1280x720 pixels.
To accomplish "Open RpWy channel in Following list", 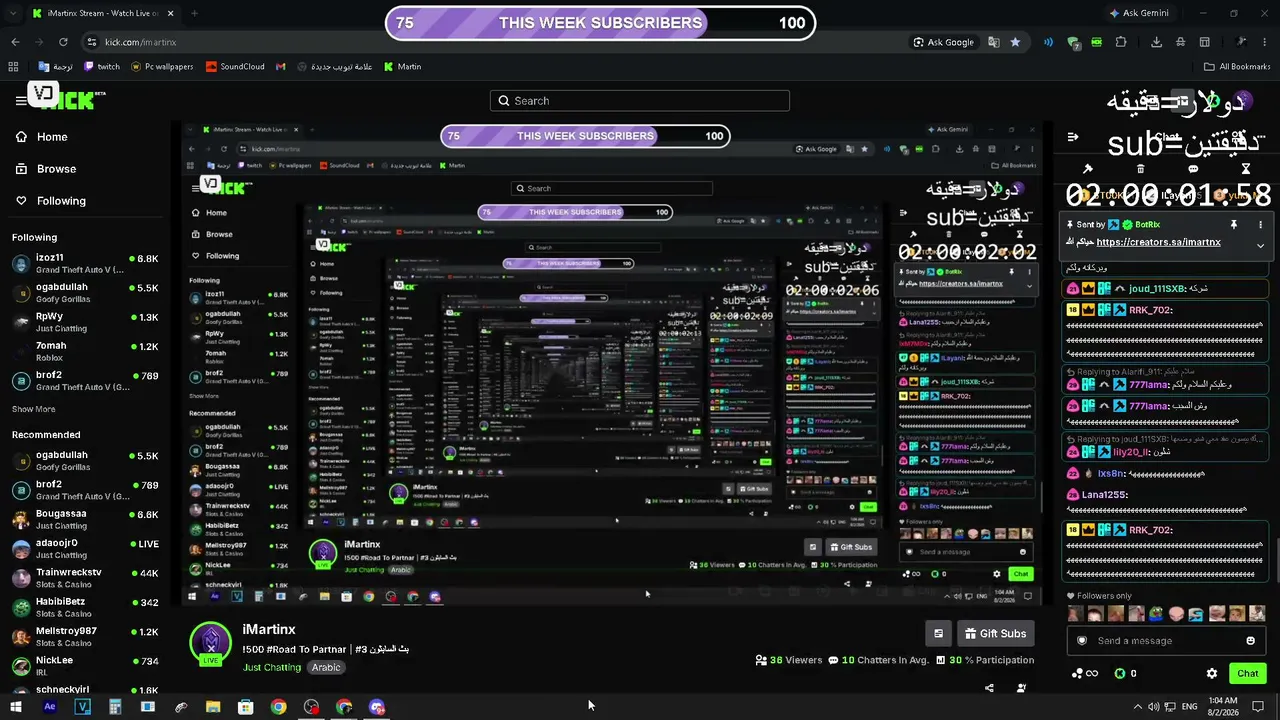I will click(x=85, y=322).
